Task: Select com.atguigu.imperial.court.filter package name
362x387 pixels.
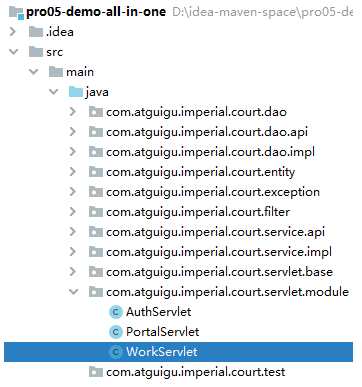Action: 198,212
